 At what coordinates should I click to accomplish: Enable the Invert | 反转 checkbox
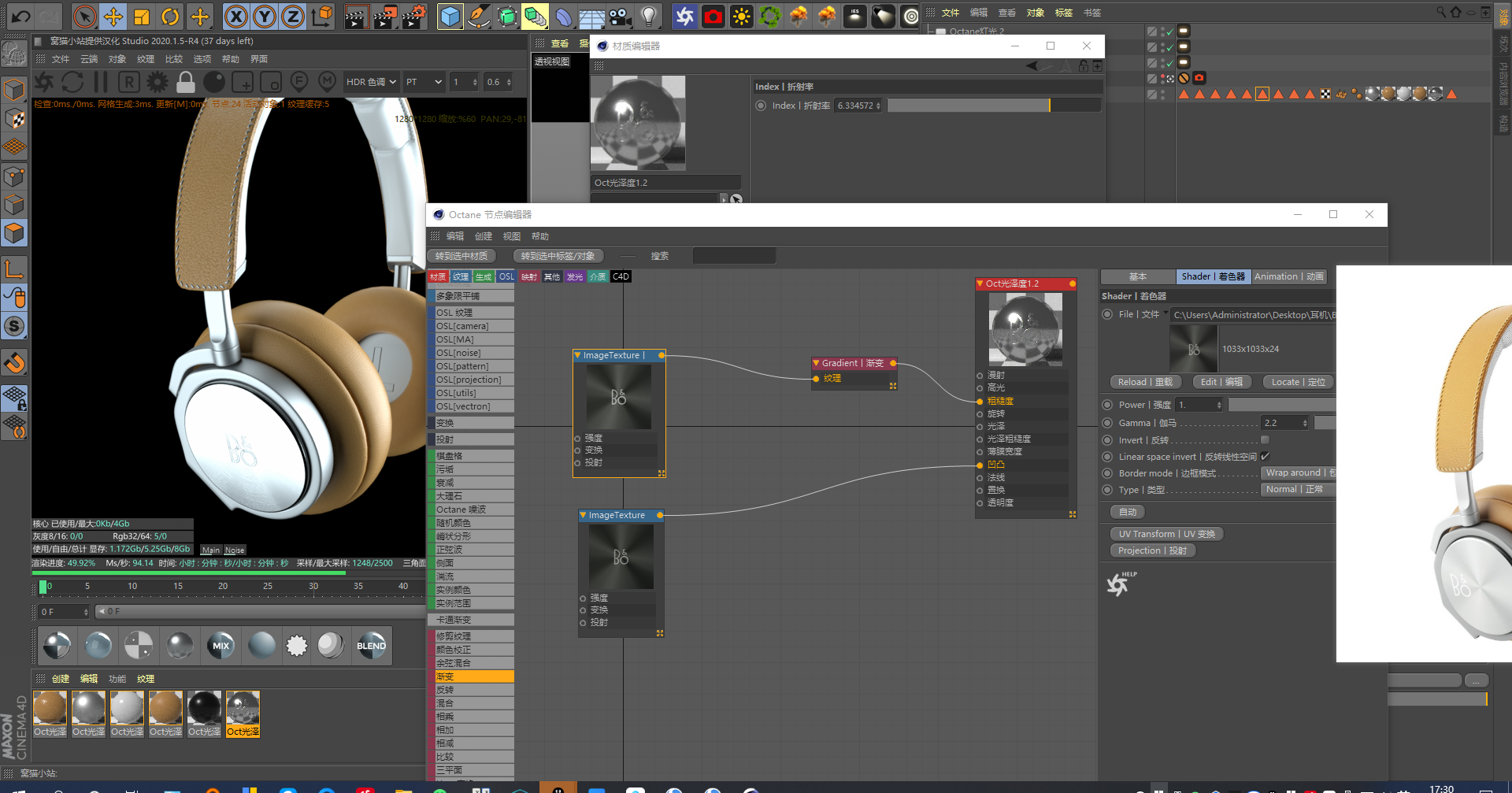tap(1265, 440)
